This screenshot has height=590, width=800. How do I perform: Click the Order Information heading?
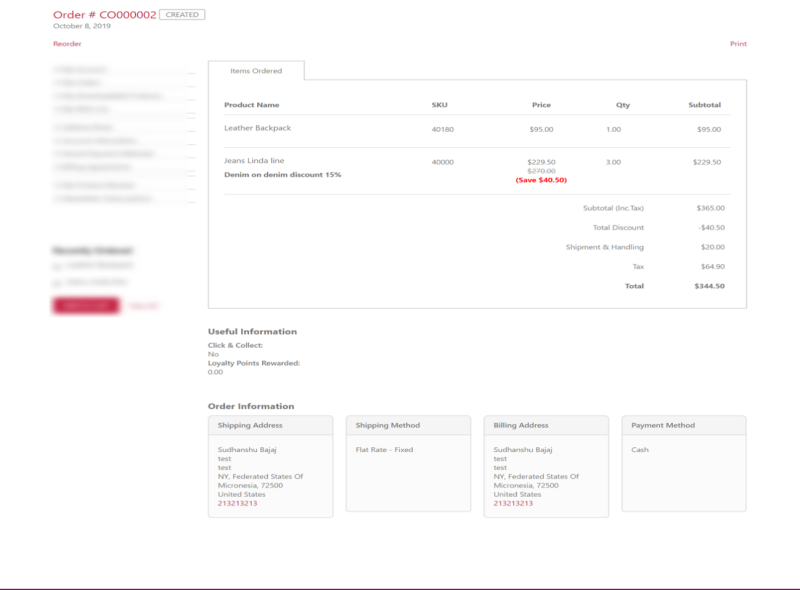point(251,406)
